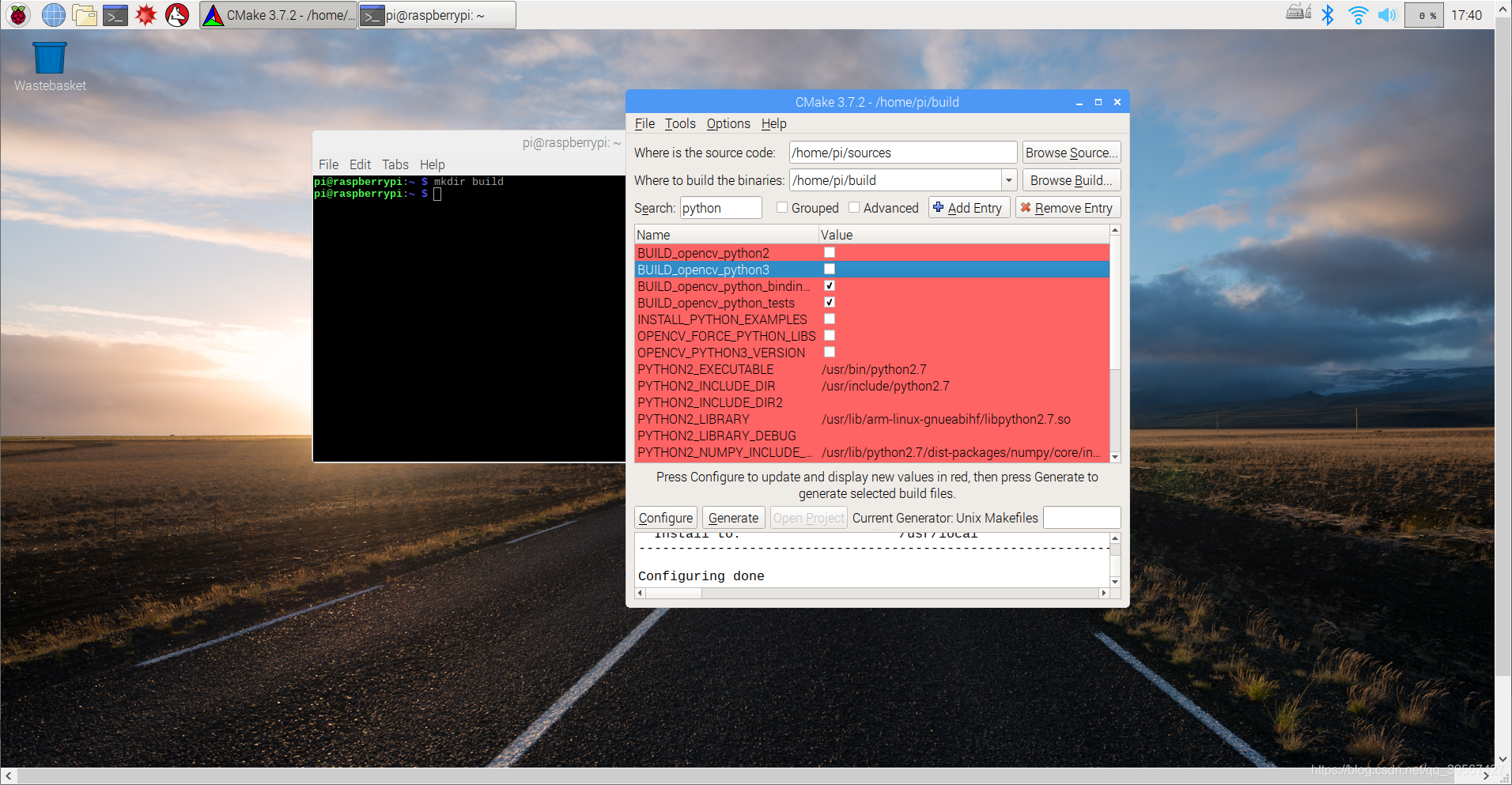Viewport: 1512px width, 785px height.
Task: Click the libpython2.7.so library value
Action: (x=946, y=419)
